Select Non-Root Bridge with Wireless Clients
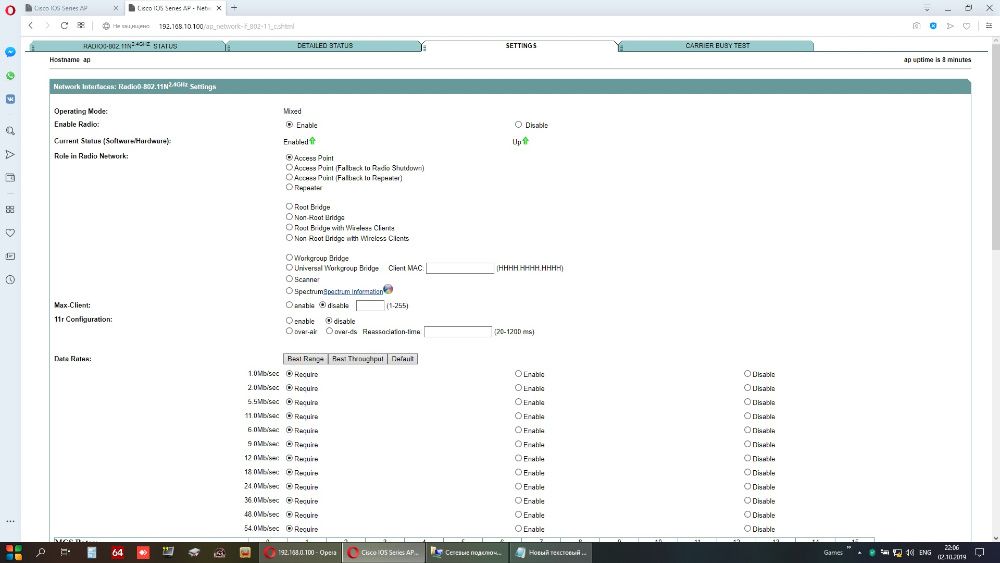 290,237
